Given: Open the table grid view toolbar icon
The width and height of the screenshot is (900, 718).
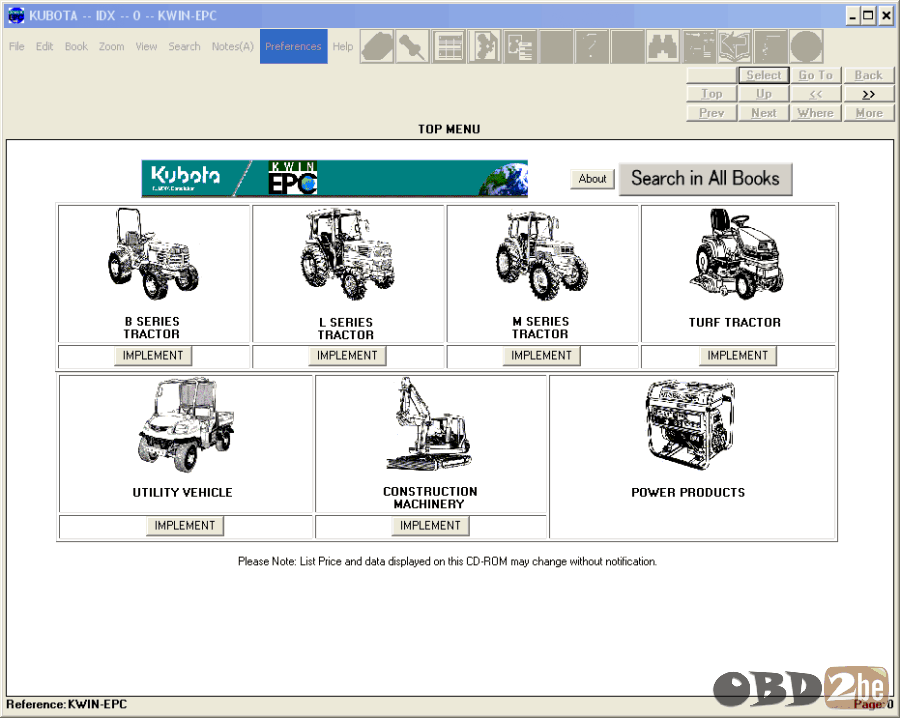Looking at the screenshot, I should (x=449, y=46).
